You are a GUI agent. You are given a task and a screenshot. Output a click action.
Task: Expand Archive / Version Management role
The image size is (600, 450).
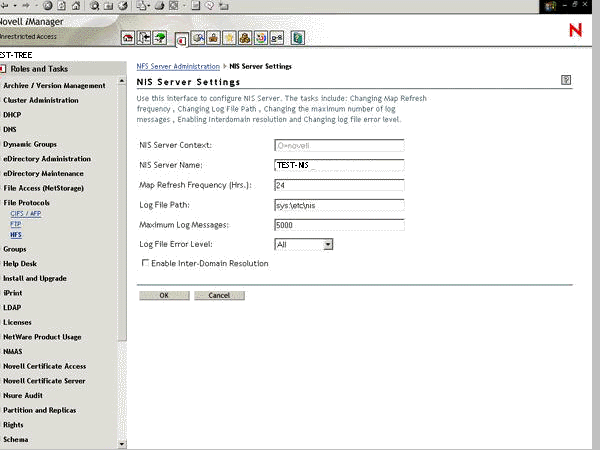coord(54,86)
